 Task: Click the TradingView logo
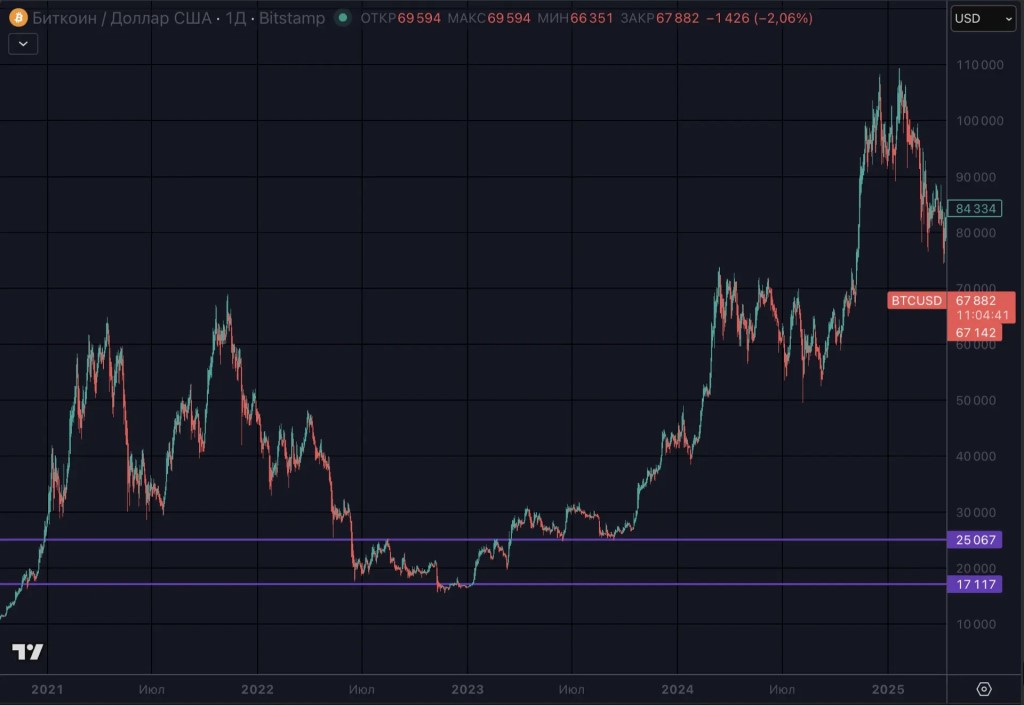click(28, 652)
